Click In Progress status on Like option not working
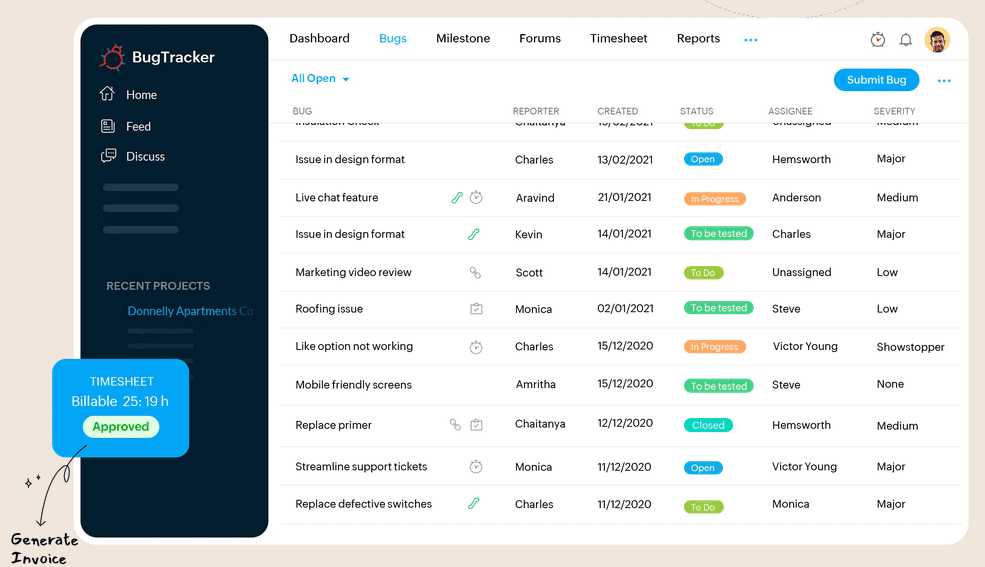The image size is (985, 567). [x=715, y=347]
